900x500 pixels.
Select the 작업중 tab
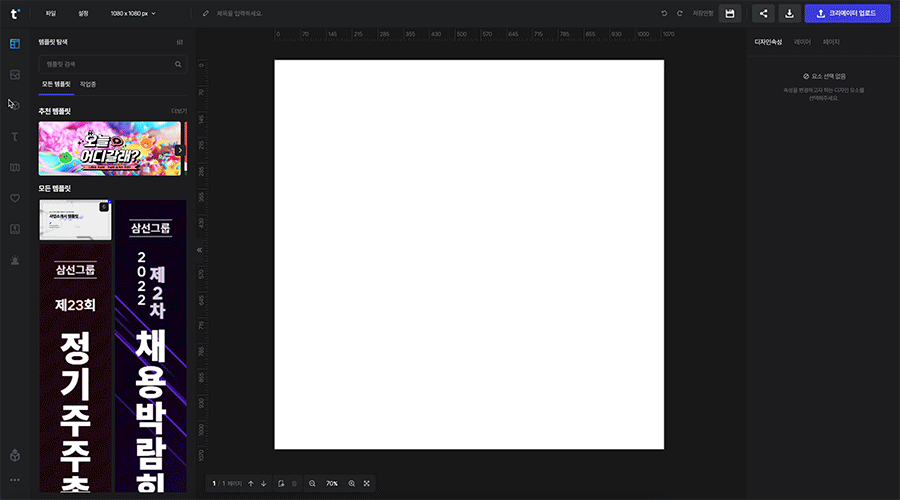tap(88, 84)
